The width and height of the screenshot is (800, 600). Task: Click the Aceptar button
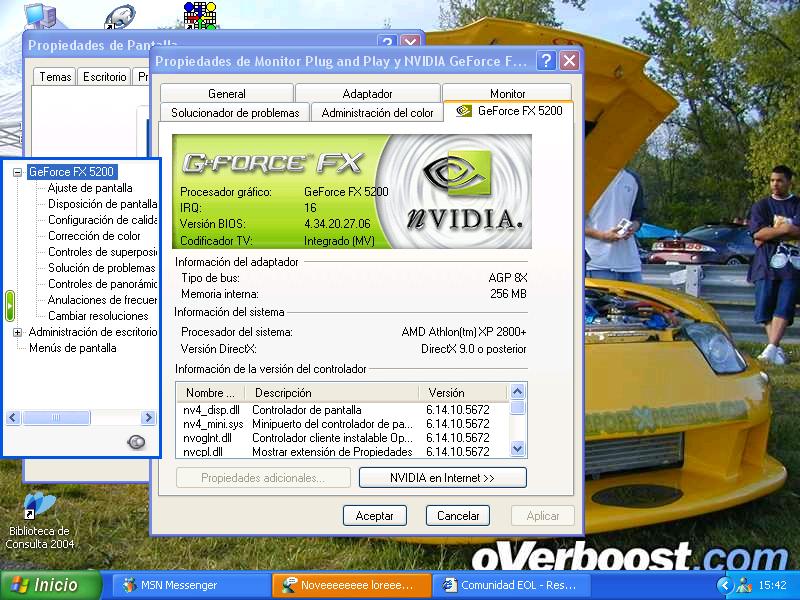pyautogui.click(x=374, y=516)
